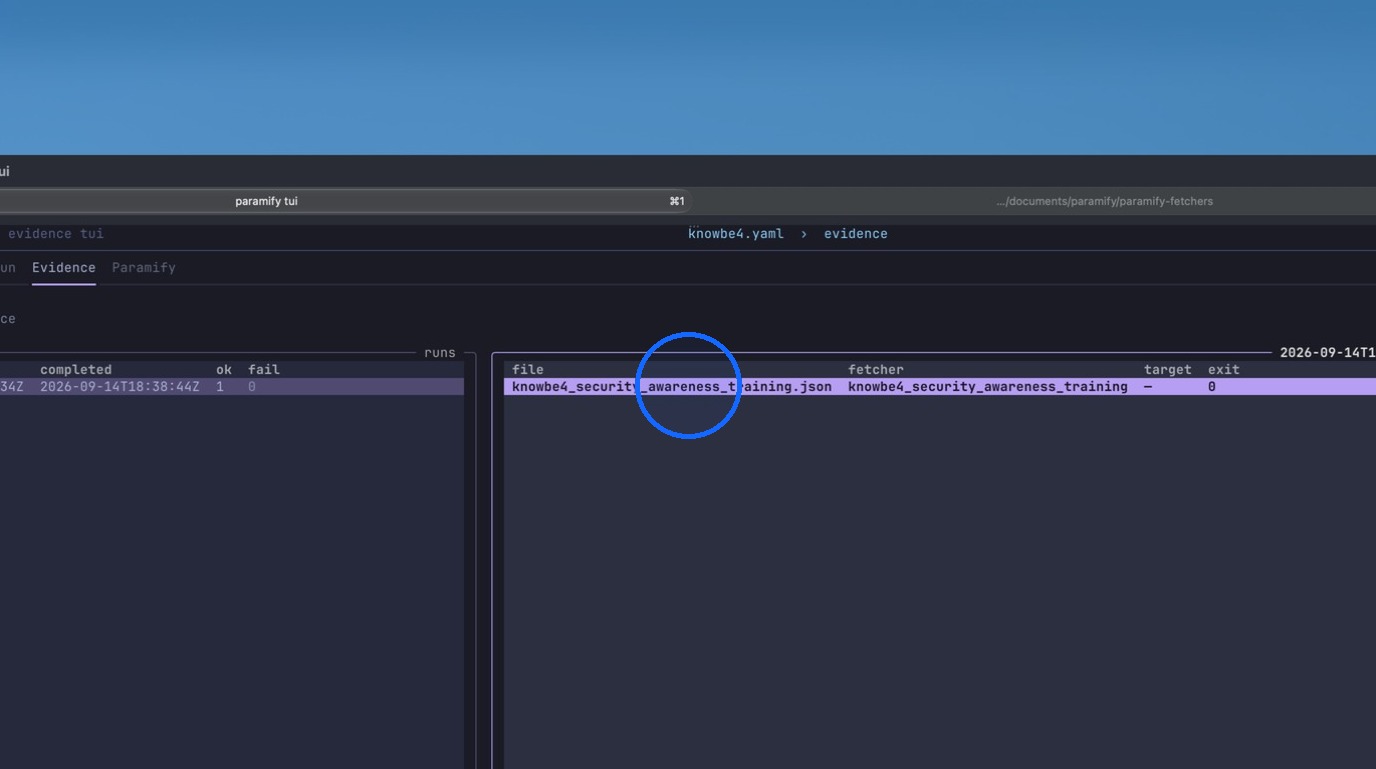This screenshot has width=1376, height=769.
Task: Select the Evidence tab
Action: [64, 268]
